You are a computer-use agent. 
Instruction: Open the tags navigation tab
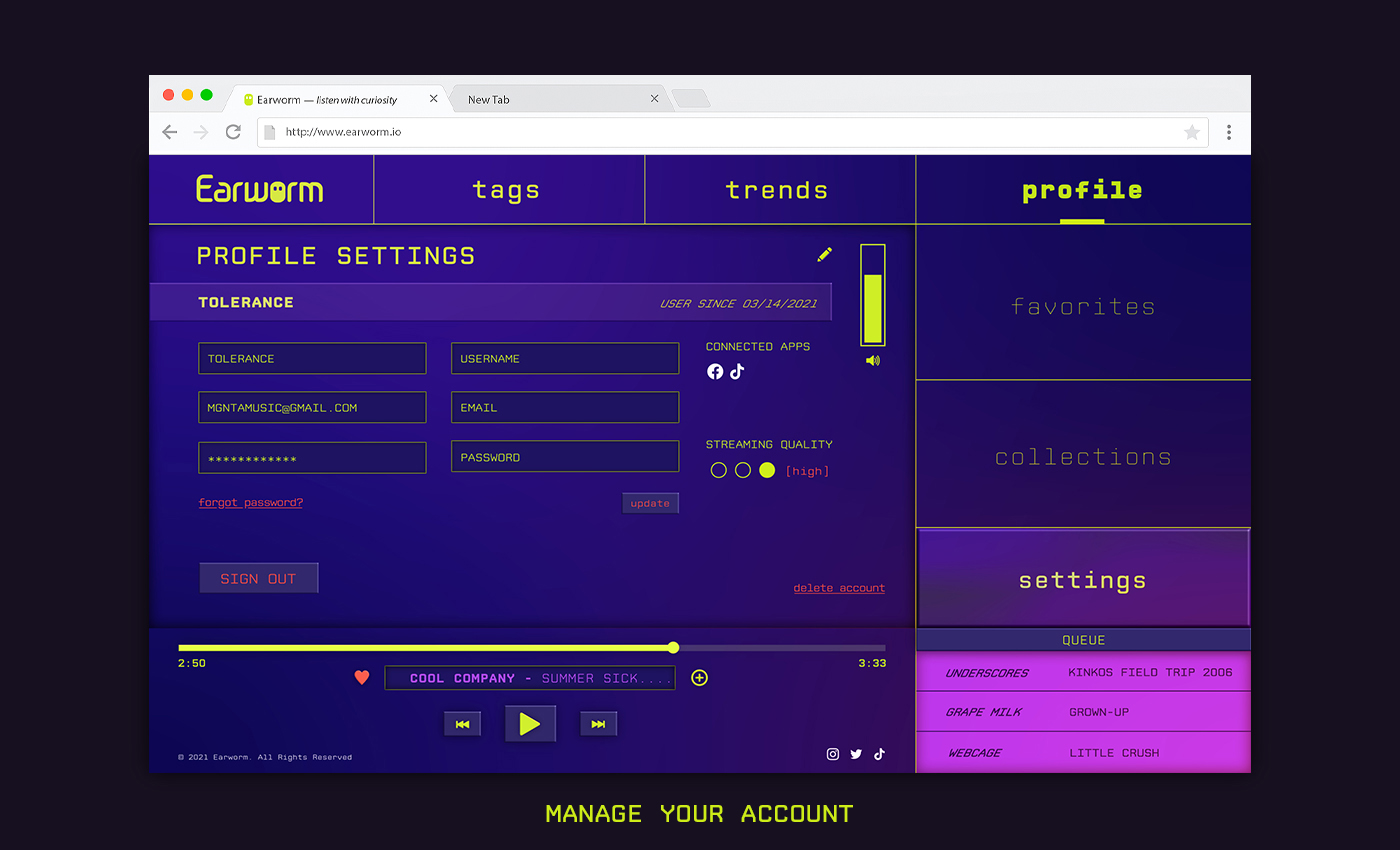click(x=509, y=190)
